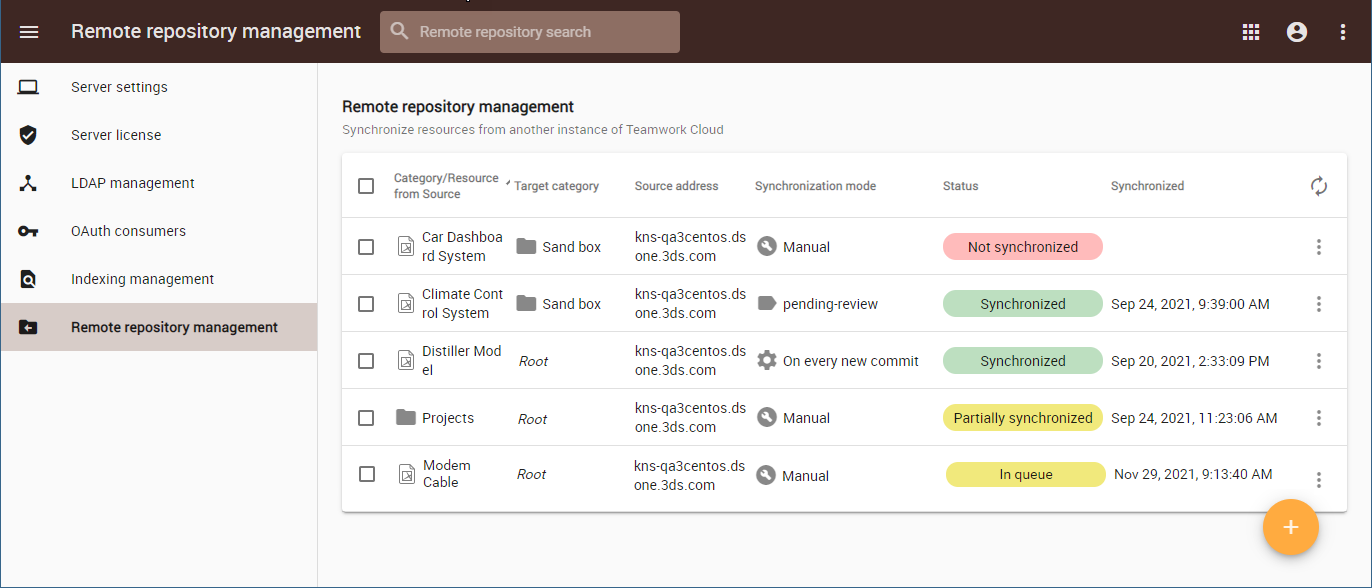Click the LDAP management tree icon
1372x588 pixels.
tap(28, 183)
